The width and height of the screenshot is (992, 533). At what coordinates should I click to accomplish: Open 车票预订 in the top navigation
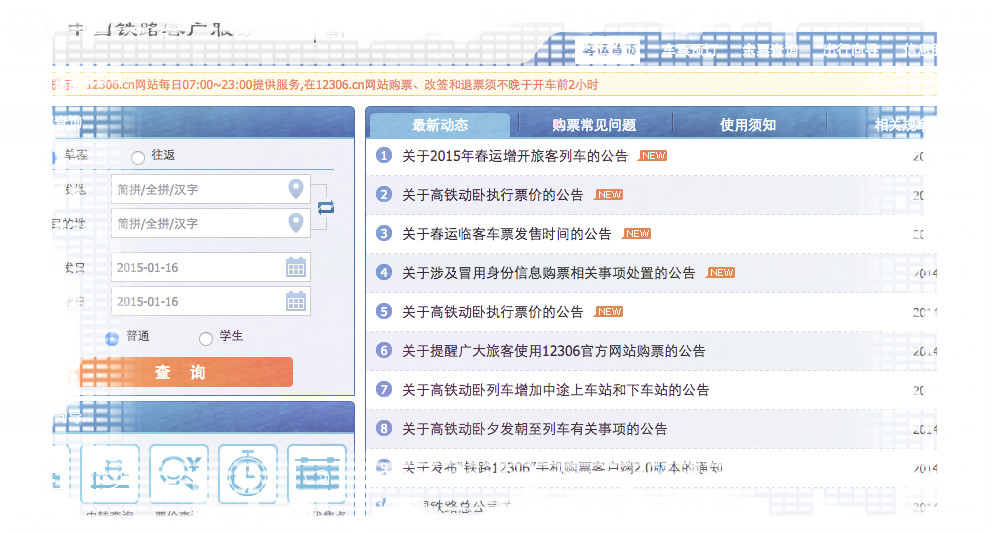[x=689, y=50]
